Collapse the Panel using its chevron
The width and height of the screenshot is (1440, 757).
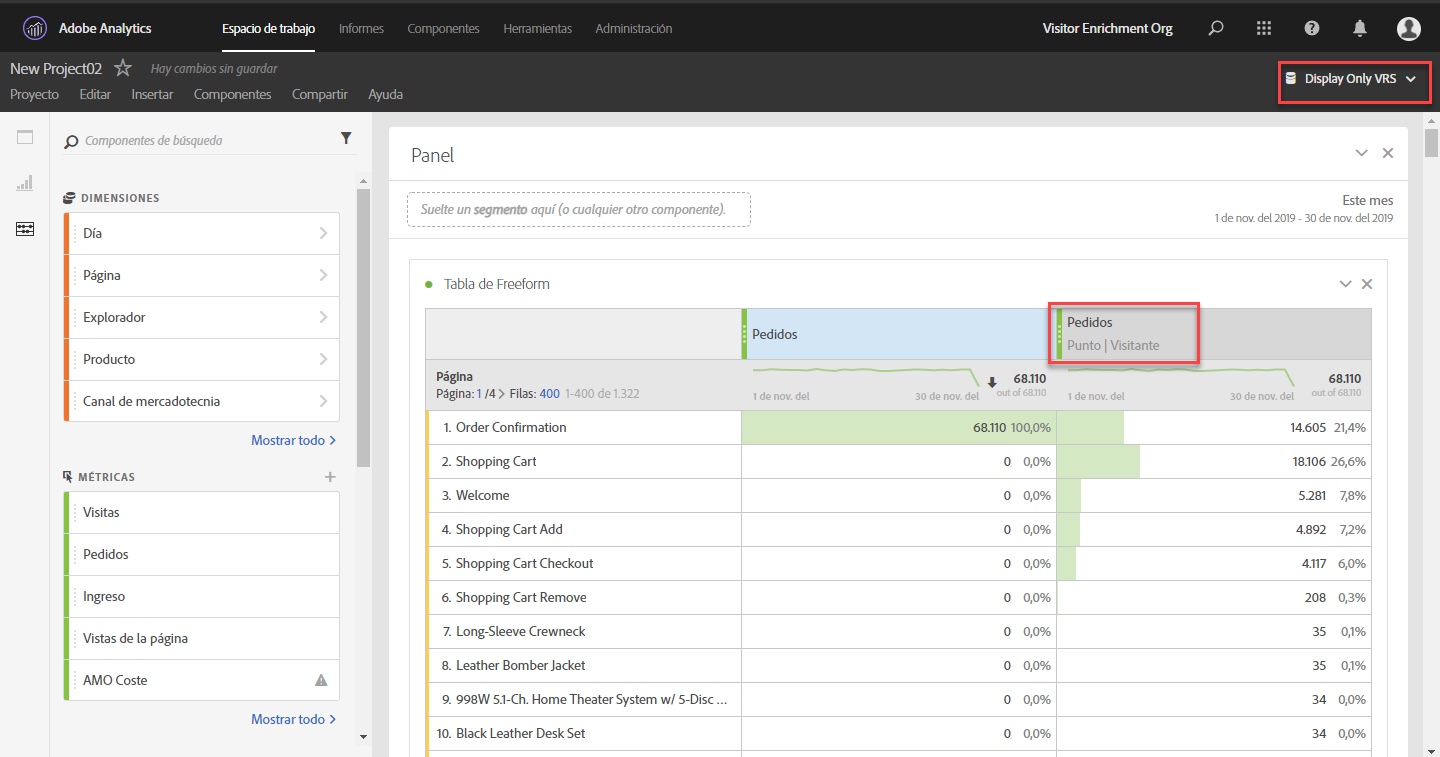click(x=1361, y=153)
